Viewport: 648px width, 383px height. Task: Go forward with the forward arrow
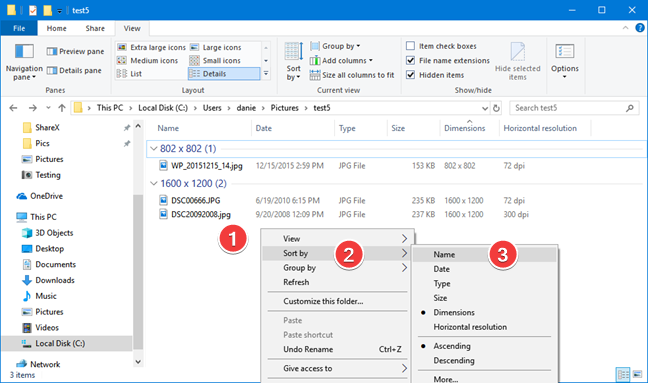point(33,108)
